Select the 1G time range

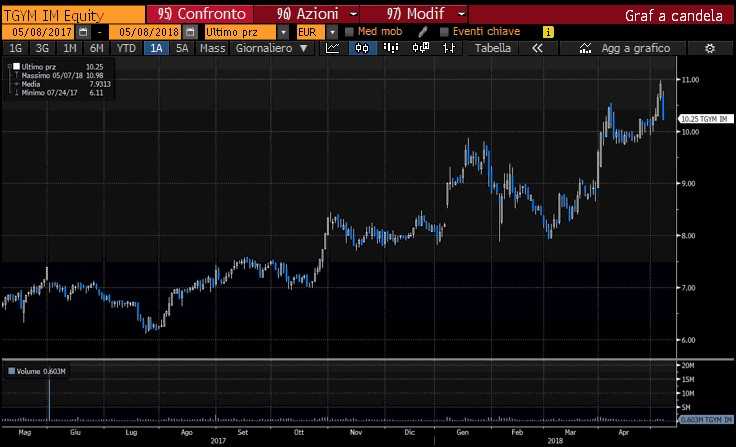tap(15, 48)
